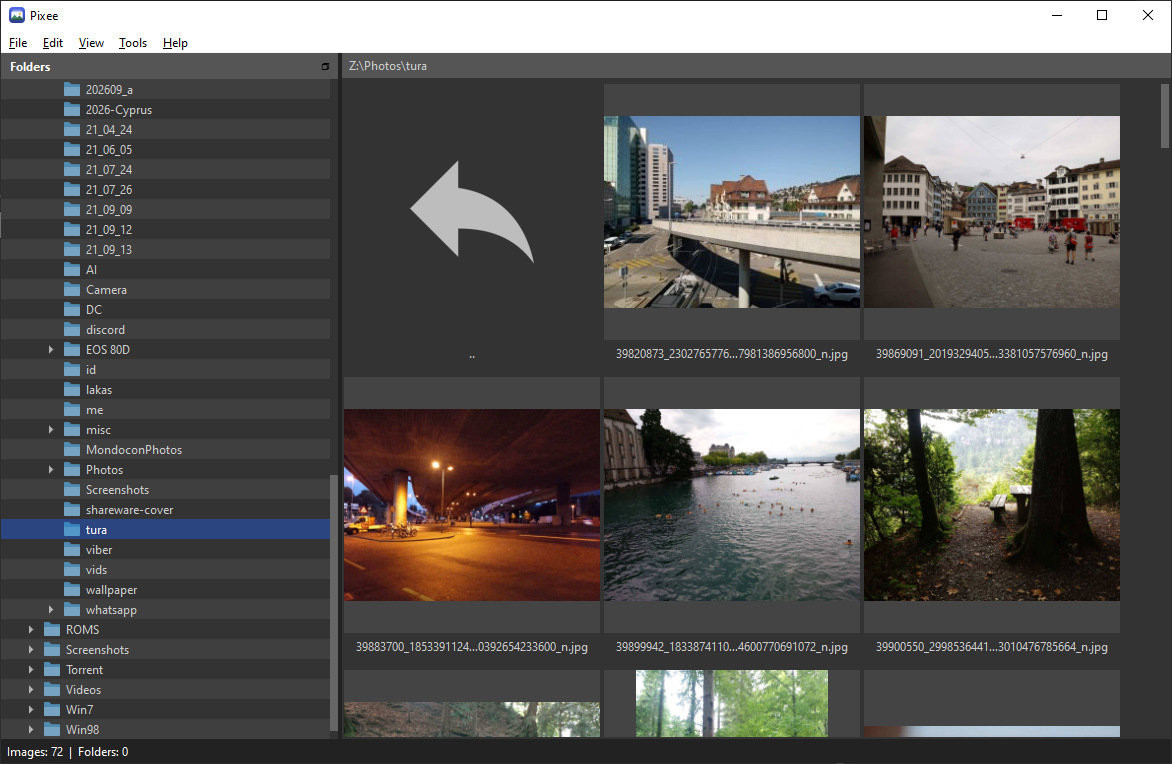Screen dimensions: 1172x764
Task: Expand the misc folder
Action: pos(51,430)
